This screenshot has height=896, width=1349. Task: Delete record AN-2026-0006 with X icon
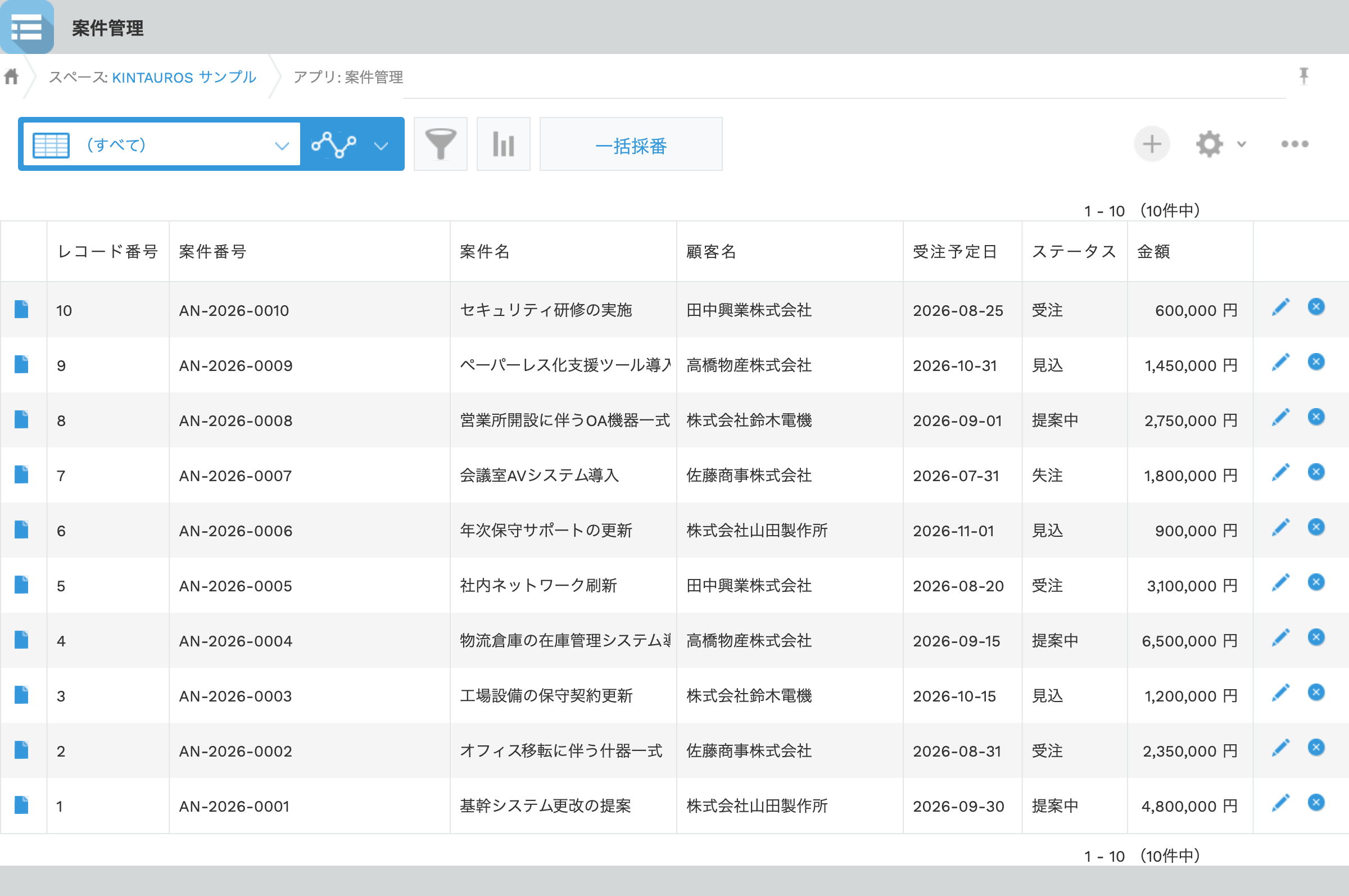[x=1316, y=527]
